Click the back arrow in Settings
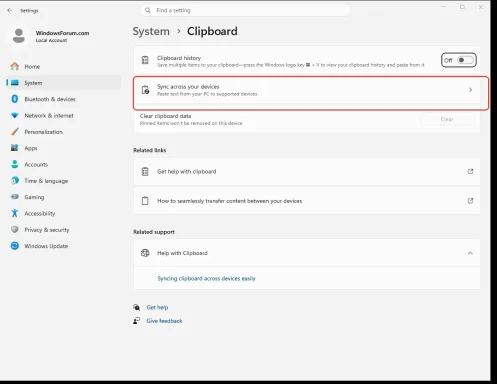This screenshot has height=384, width=497. click(x=10, y=11)
